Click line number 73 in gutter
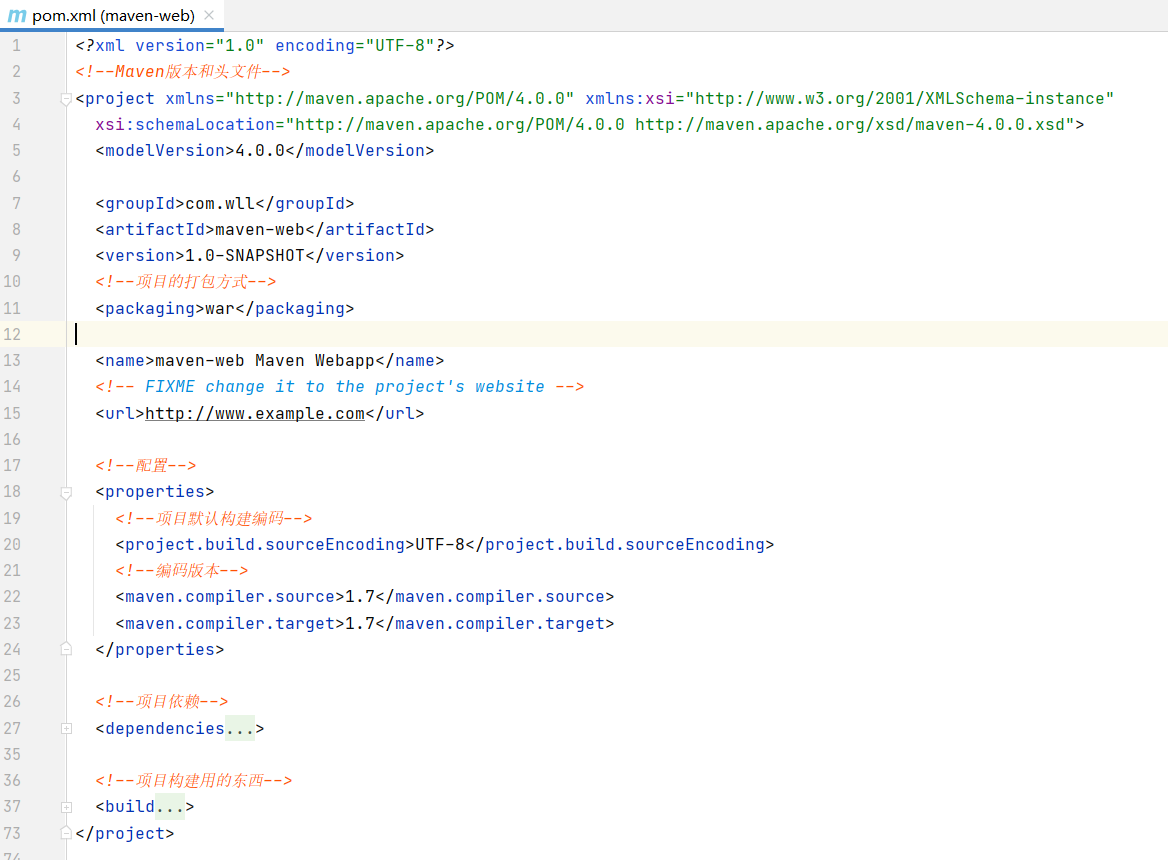Image resolution: width=1168 pixels, height=860 pixels. tap(12, 833)
